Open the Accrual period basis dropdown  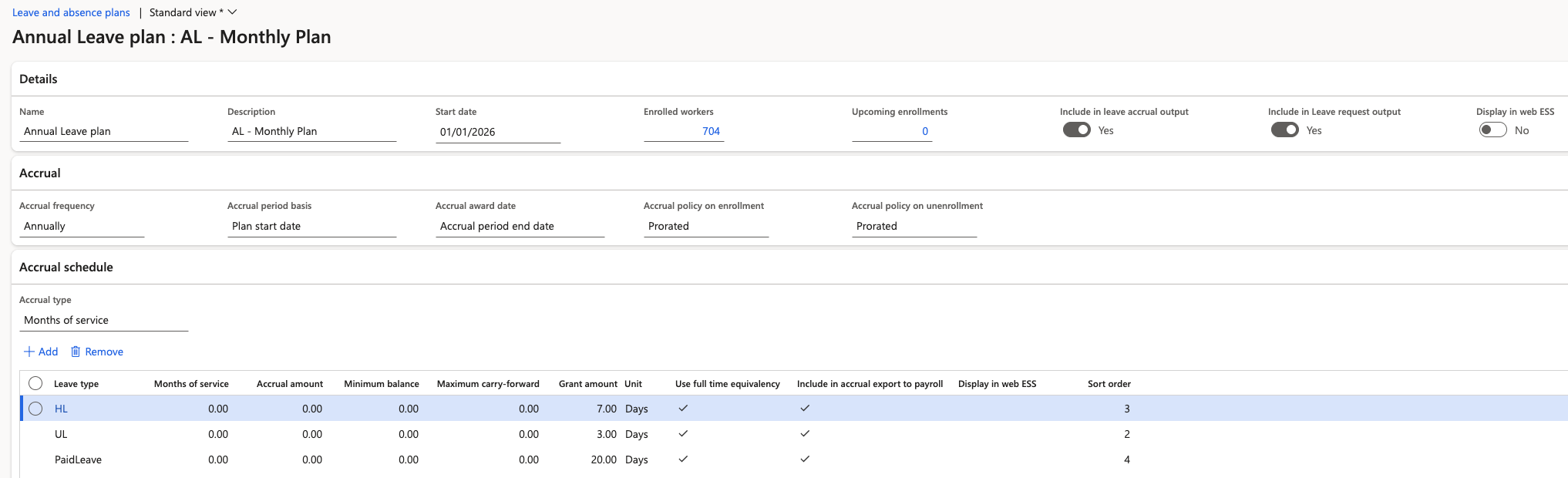[311, 227]
